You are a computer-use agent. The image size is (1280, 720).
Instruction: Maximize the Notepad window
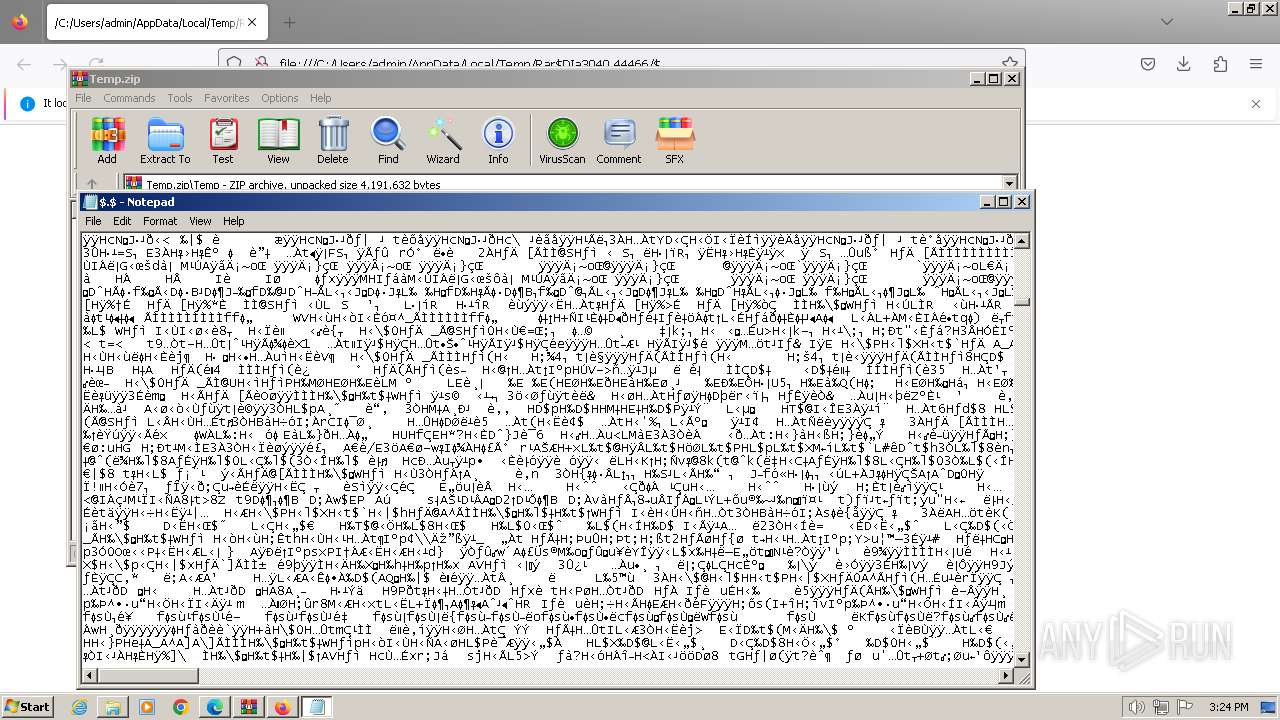(x=1004, y=202)
